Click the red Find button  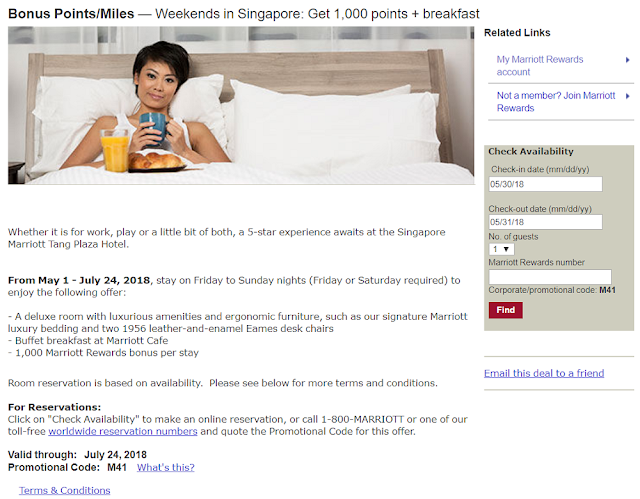coord(505,310)
